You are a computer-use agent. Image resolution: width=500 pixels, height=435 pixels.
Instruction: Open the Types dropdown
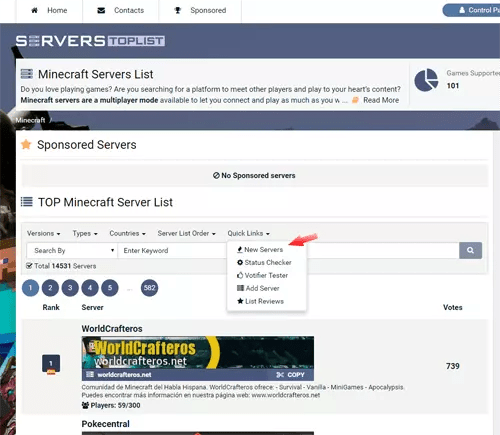[85, 233]
